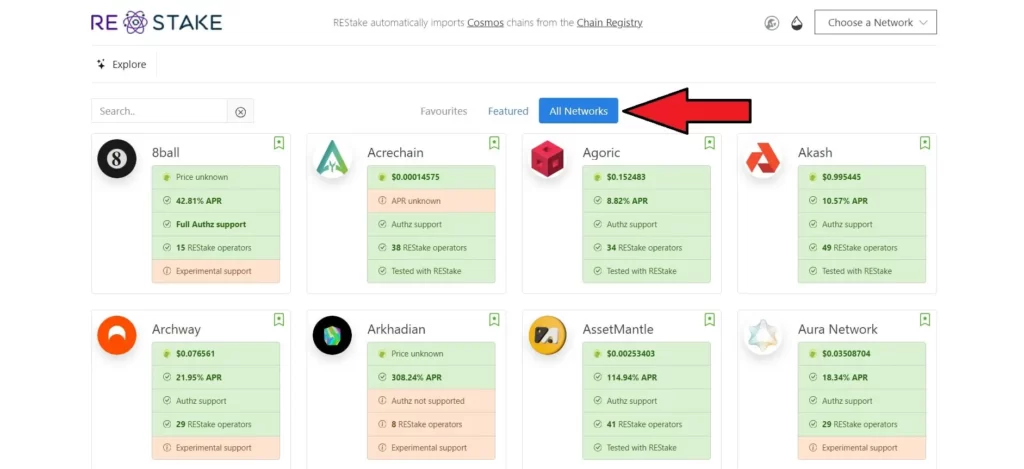This screenshot has width=1024, height=469.
Task: Click the circular helmet icon in the header
Action: (771, 23)
